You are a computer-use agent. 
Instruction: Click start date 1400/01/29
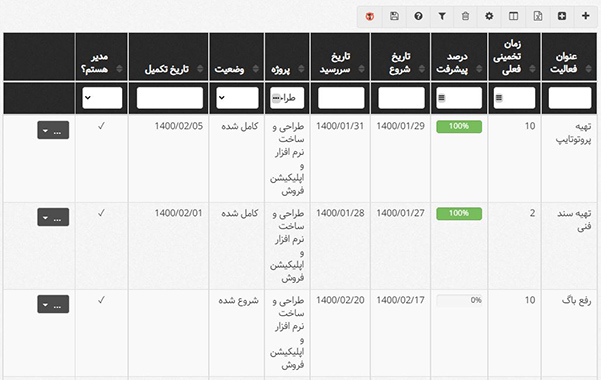(401, 126)
